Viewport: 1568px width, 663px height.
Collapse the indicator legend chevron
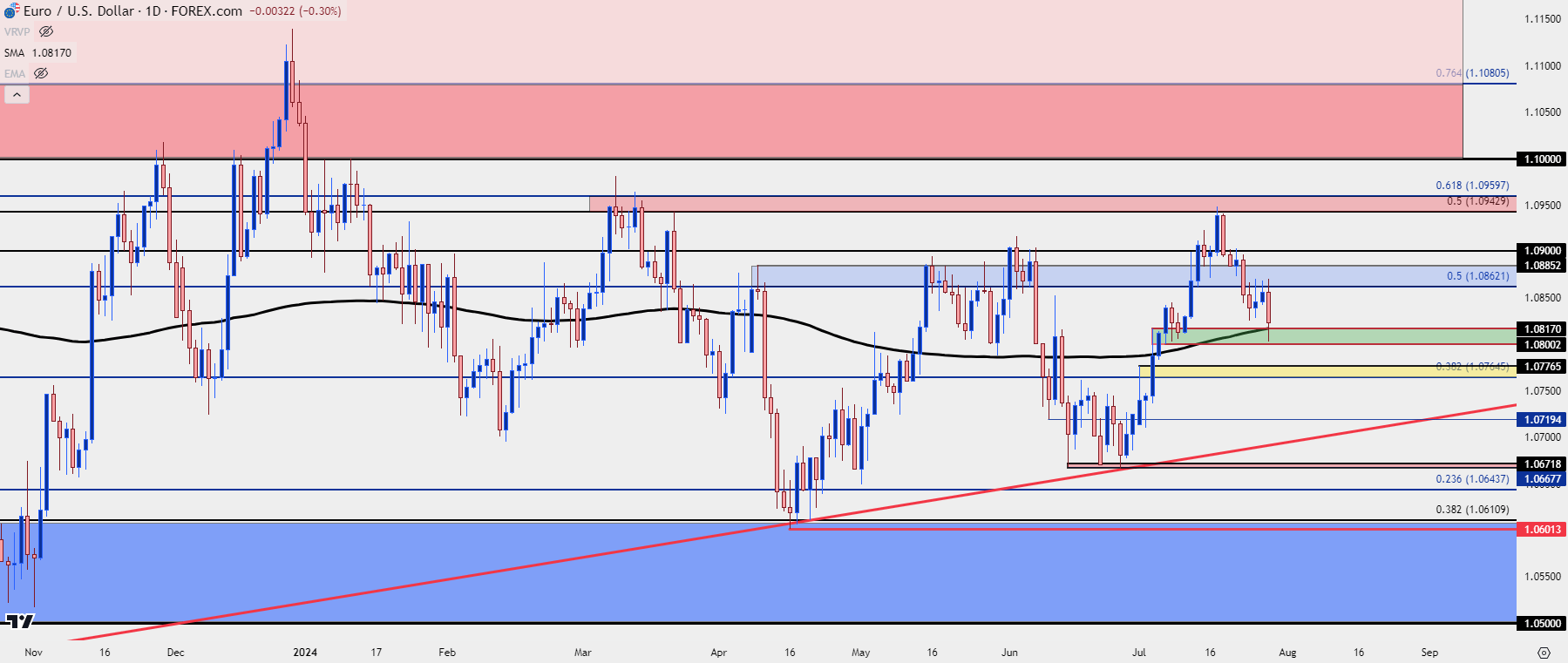tap(17, 94)
